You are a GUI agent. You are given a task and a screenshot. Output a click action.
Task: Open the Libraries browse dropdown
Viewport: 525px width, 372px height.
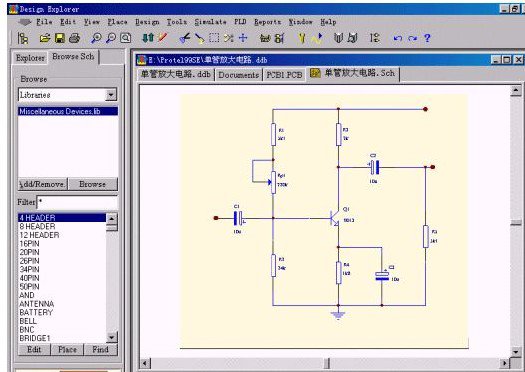pyautogui.click(x=111, y=95)
